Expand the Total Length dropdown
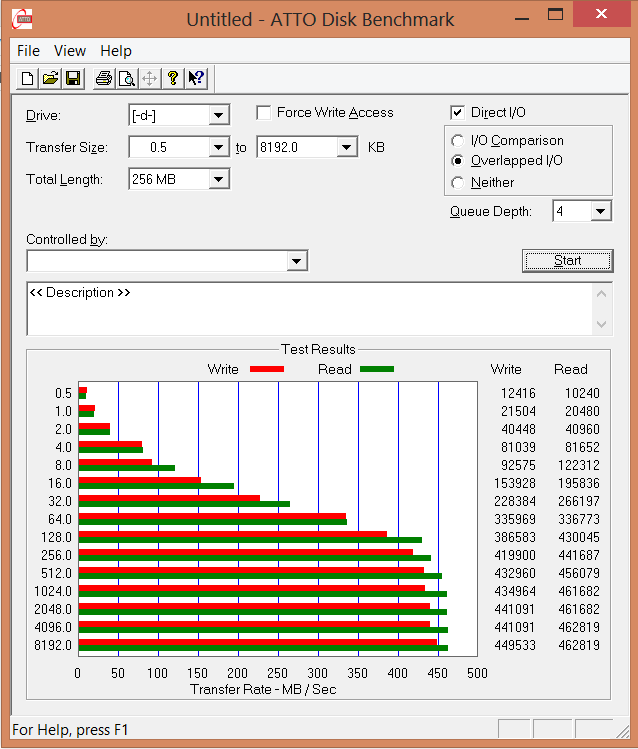638x749 pixels. click(x=219, y=180)
